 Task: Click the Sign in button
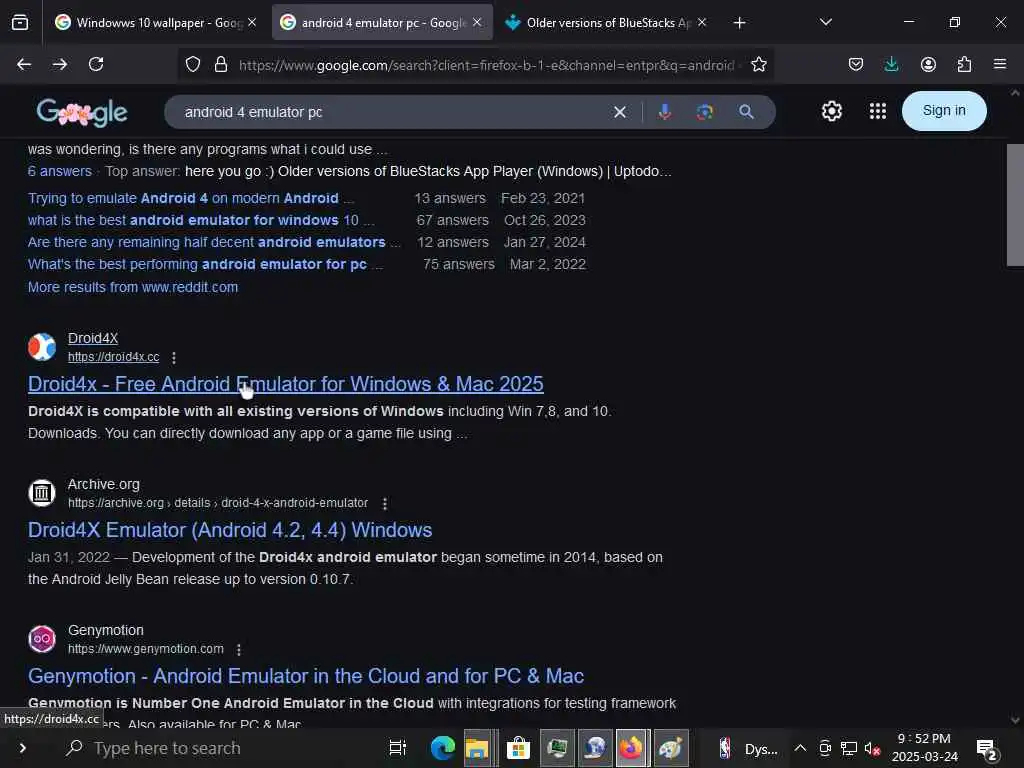[x=944, y=111]
